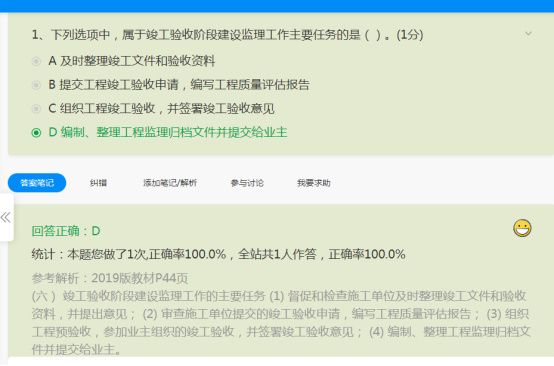Click question 1 title text 下列选项中
This screenshot has height=366, width=554.
(228, 35)
